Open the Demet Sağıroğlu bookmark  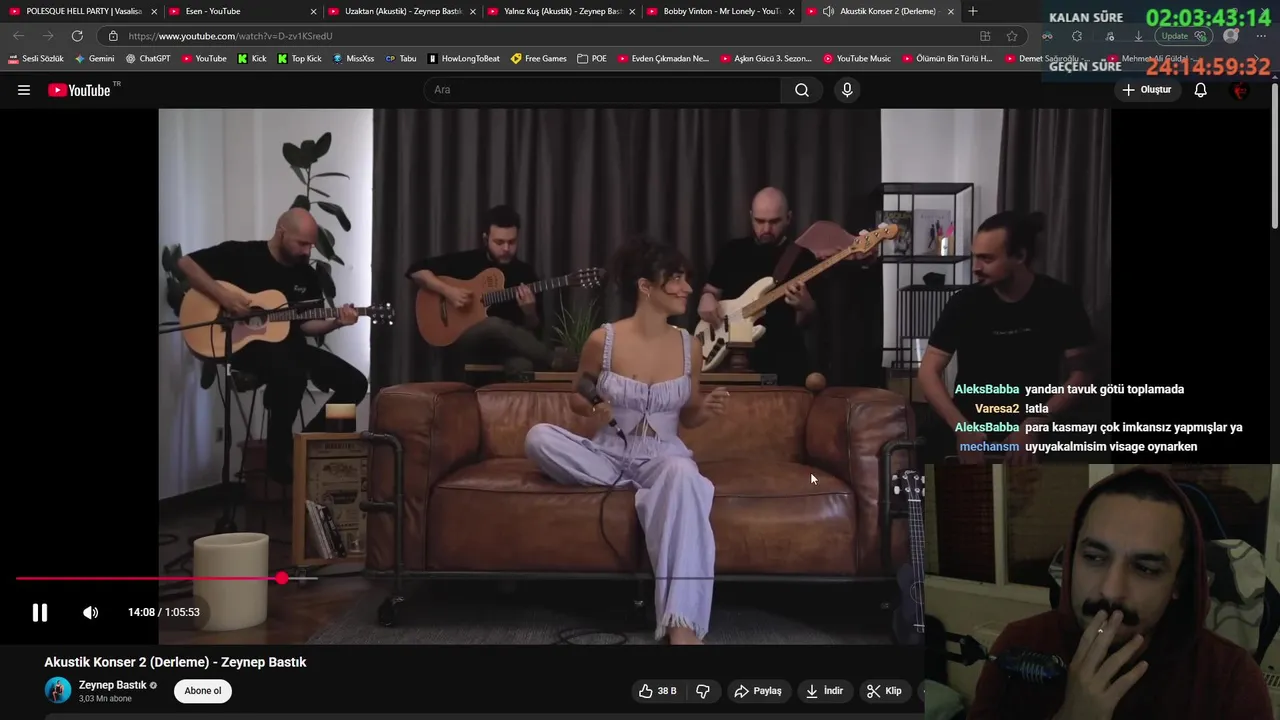[x=1045, y=59]
